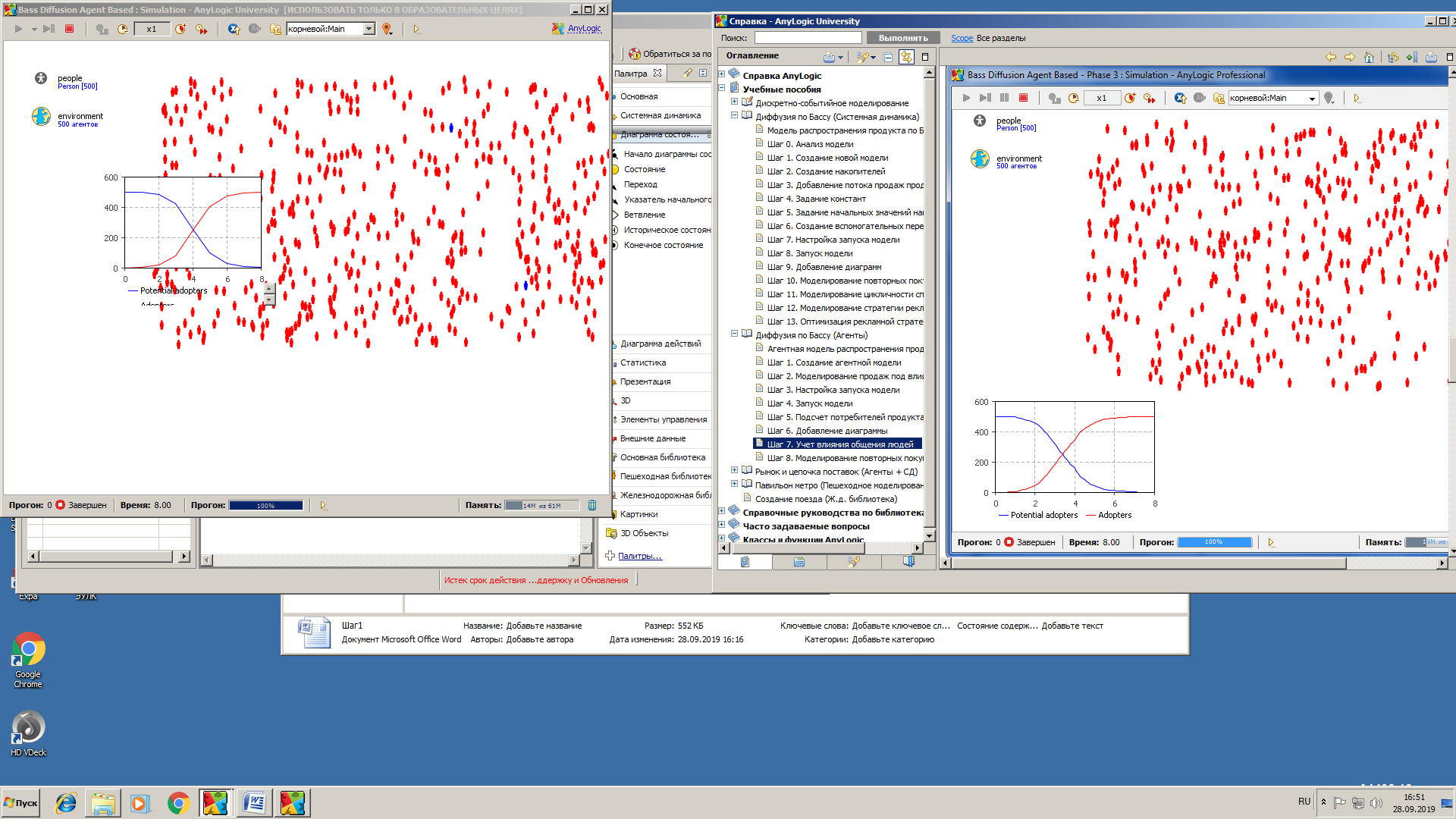
Task: Click the Палитры... link
Action: pyautogui.click(x=640, y=556)
